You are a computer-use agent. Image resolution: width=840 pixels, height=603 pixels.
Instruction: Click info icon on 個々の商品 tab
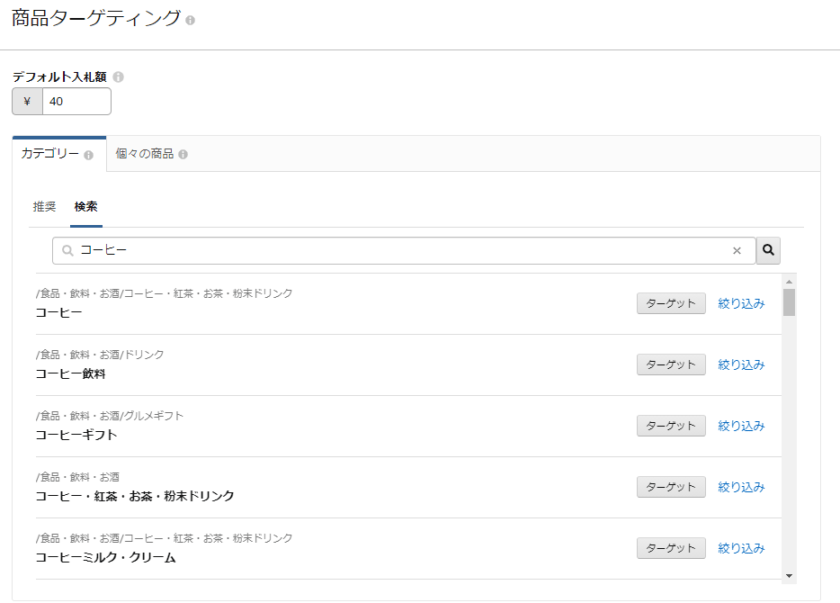coord(183,155)
